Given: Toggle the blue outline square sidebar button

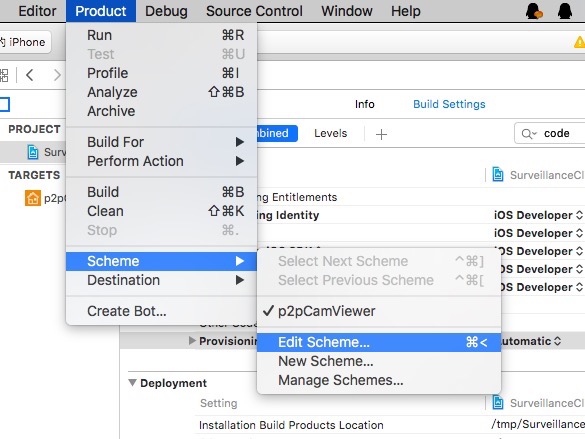Looking at the screenshot, I should [x=4, y=104].
